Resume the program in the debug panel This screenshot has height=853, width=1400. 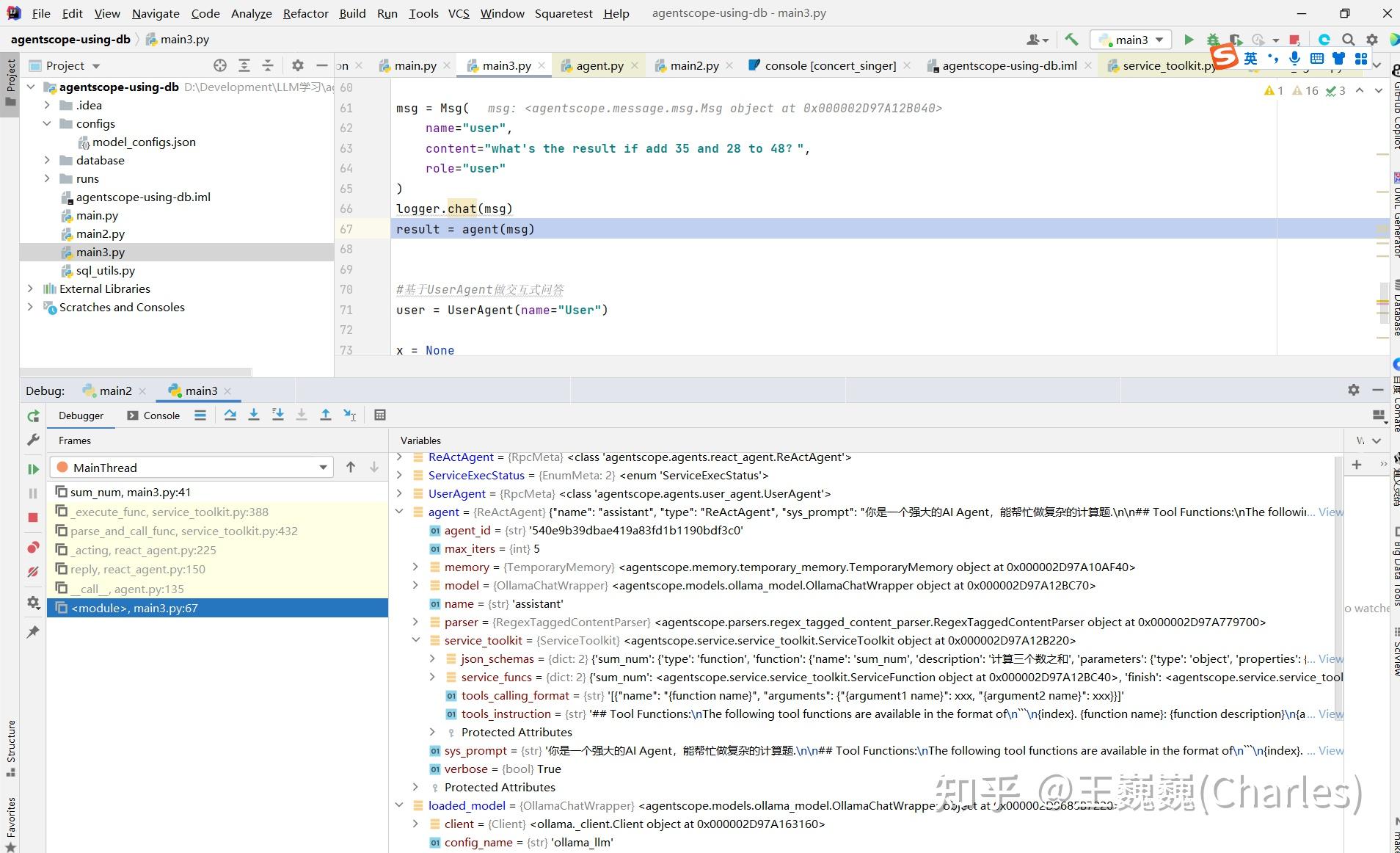tap(33, 469)
